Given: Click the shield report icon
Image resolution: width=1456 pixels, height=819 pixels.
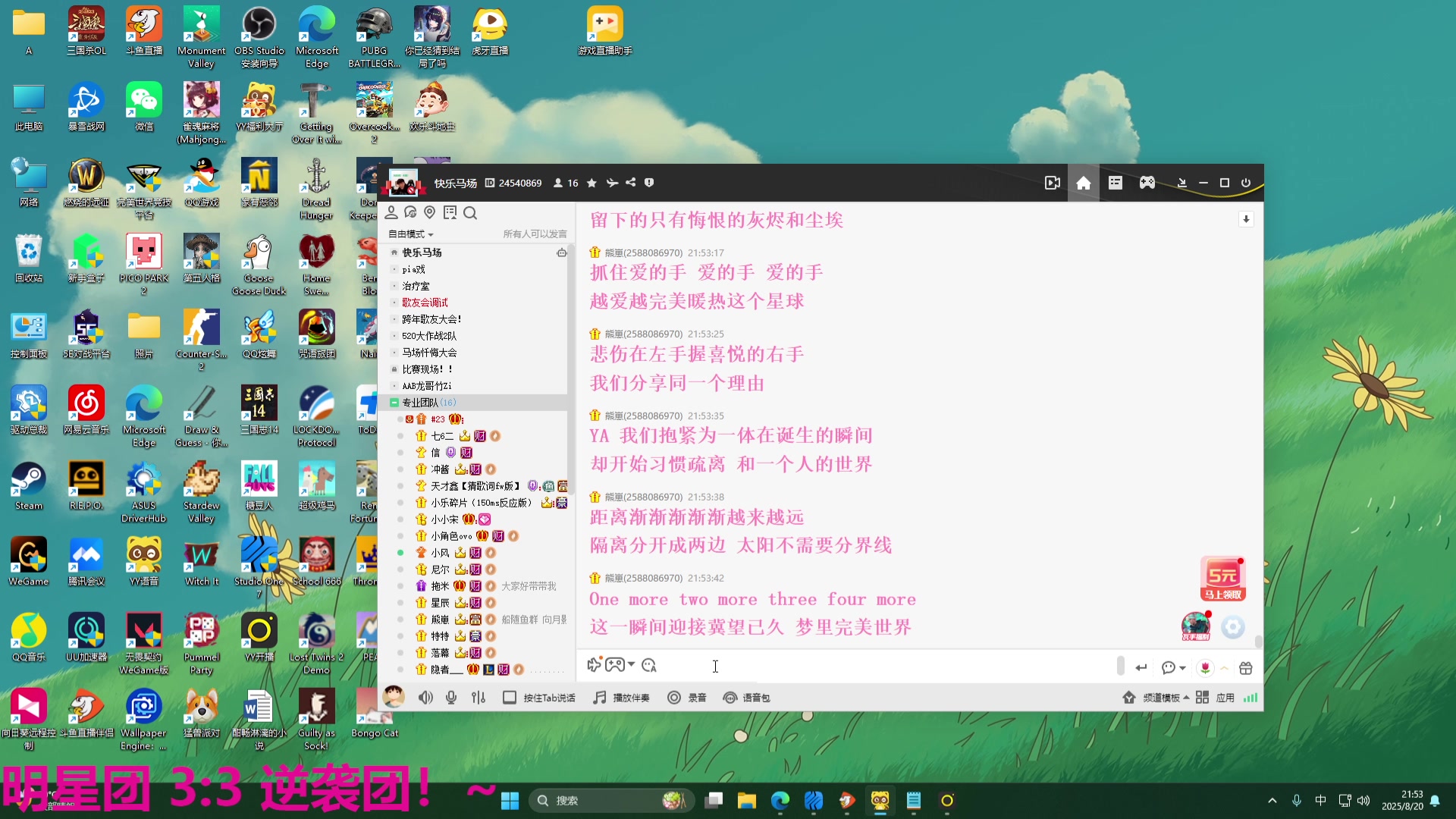Looking at the screenshot, I should [x=649, y=183].
